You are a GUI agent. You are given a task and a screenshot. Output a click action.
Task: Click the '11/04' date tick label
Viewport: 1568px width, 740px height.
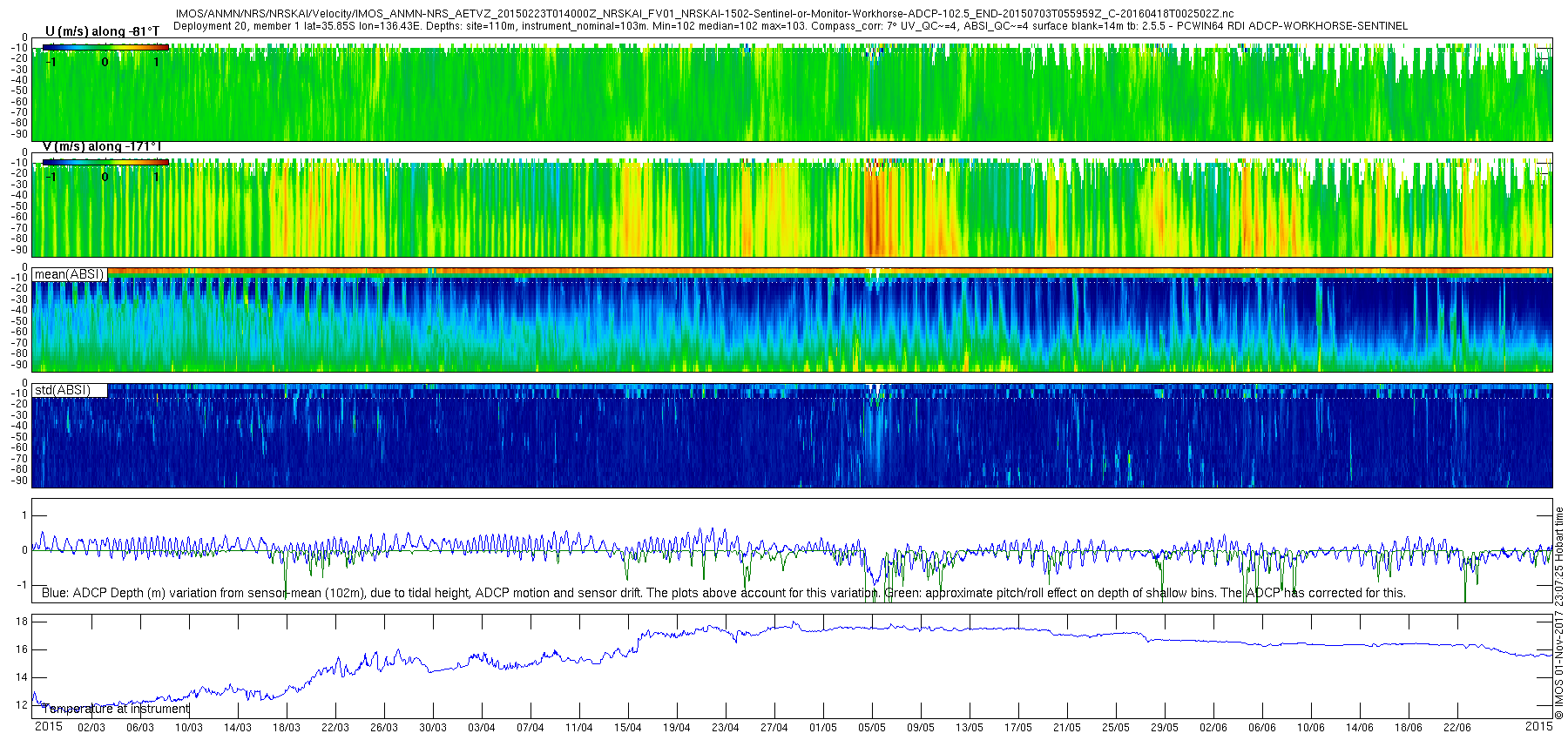[x=579, y=728]
